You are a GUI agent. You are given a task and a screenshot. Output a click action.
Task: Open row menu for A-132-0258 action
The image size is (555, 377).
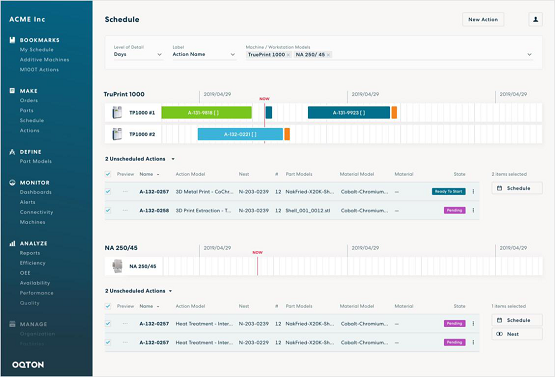pos(473,210)
